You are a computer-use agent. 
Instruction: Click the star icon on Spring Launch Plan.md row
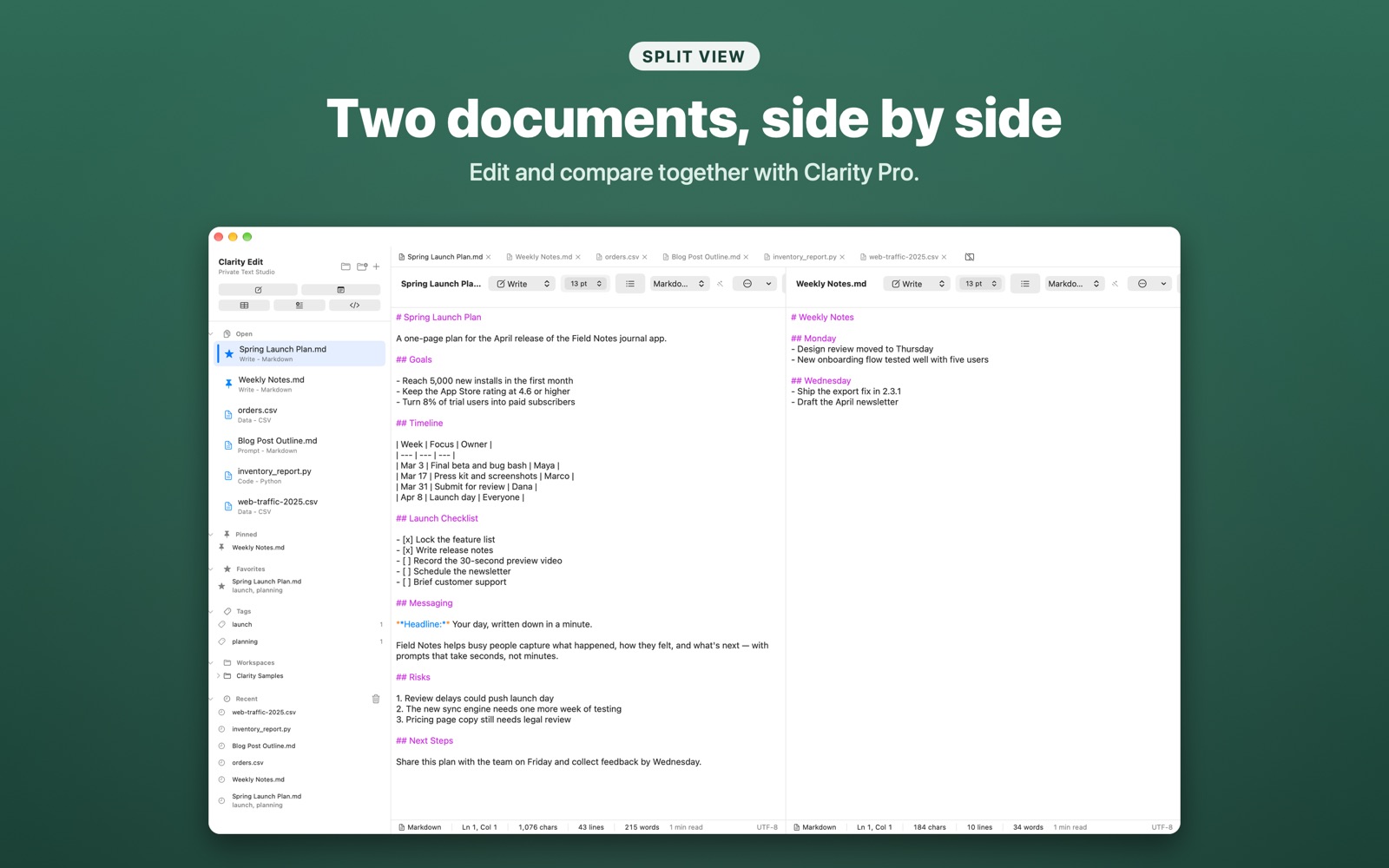coord(229,353)
